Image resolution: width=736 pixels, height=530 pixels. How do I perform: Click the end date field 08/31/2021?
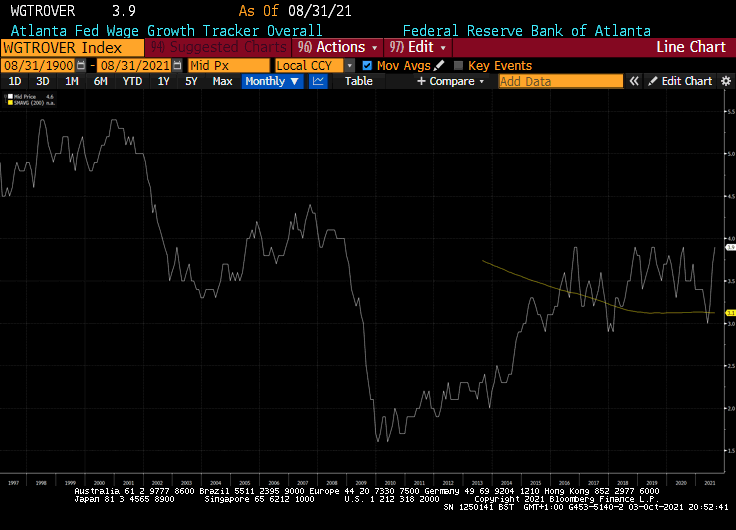click(135, 66)
